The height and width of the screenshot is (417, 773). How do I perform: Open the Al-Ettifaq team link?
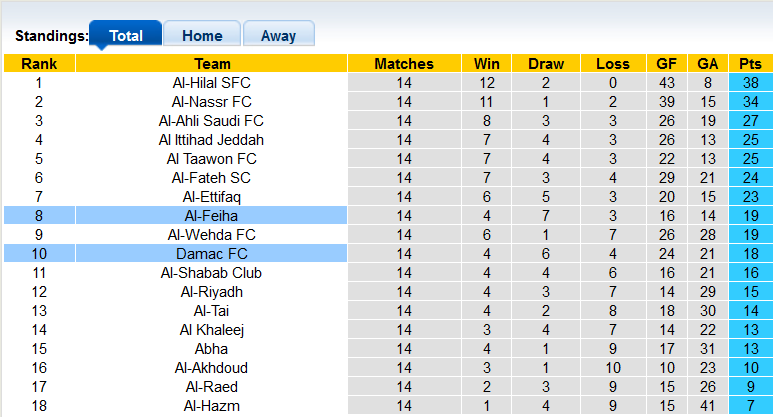pos(211,197)
